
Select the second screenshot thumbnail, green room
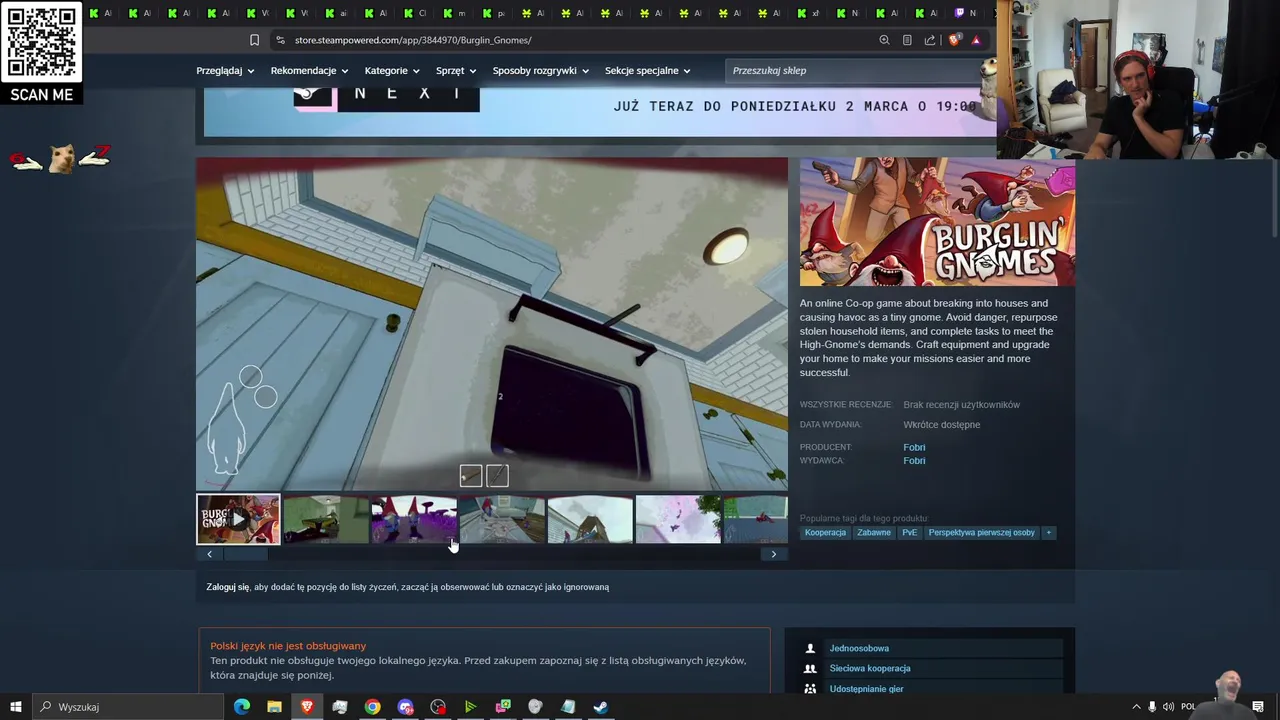pos(326,519)
